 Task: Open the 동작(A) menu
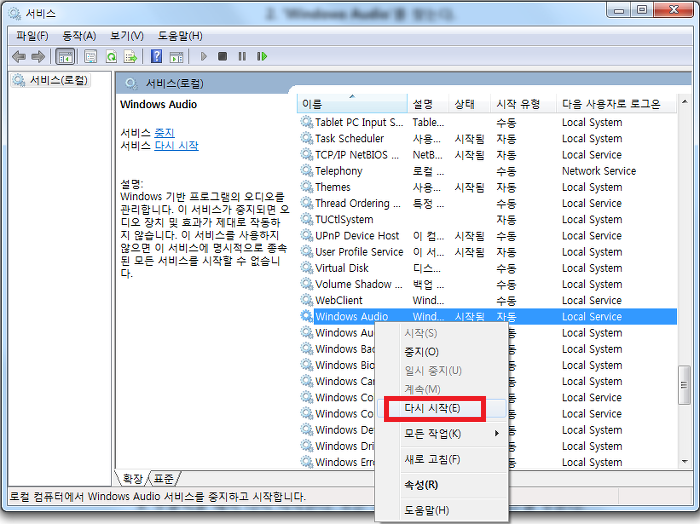(x=79, y=36)
